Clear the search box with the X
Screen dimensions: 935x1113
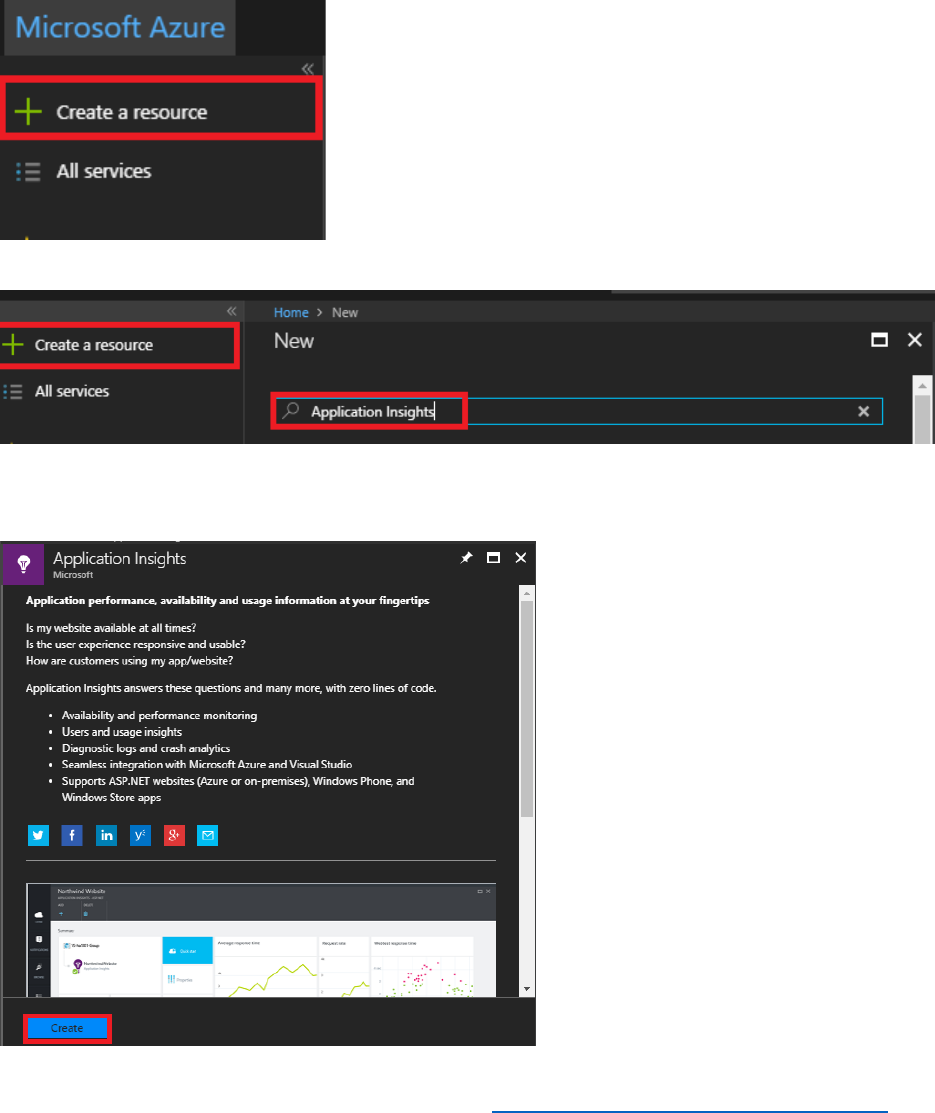click(863, 411)
